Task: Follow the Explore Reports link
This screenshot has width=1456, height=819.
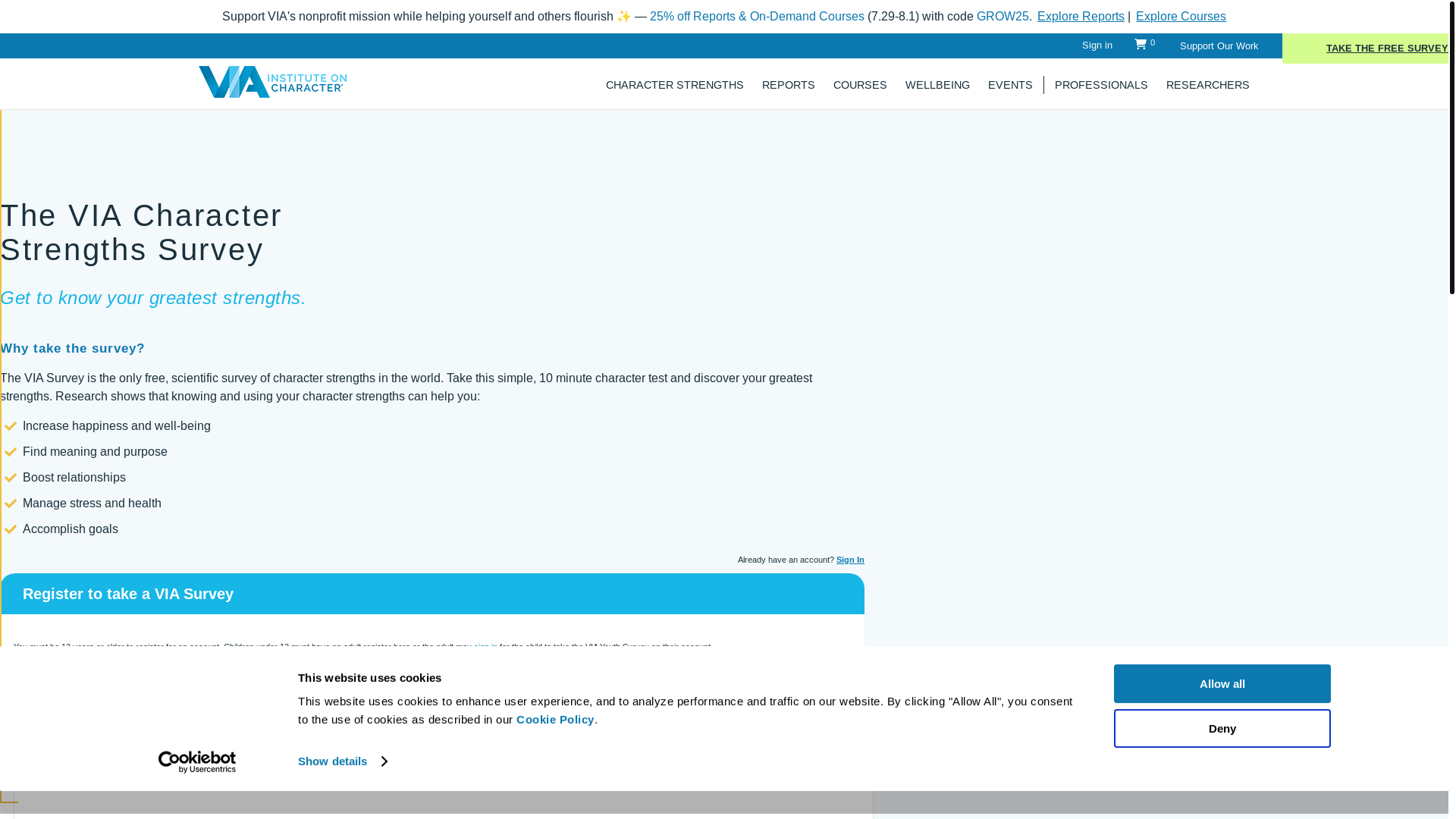Action: coord(1080,17)
